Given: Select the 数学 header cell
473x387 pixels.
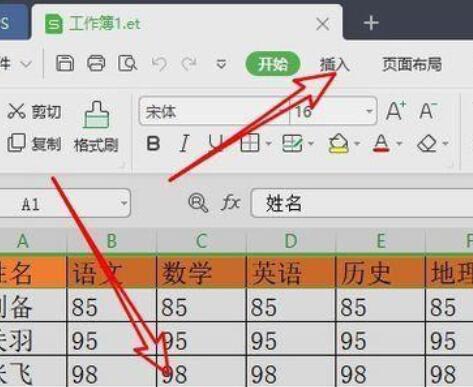Looking at the screenshot, I should (x=201, y=272).
